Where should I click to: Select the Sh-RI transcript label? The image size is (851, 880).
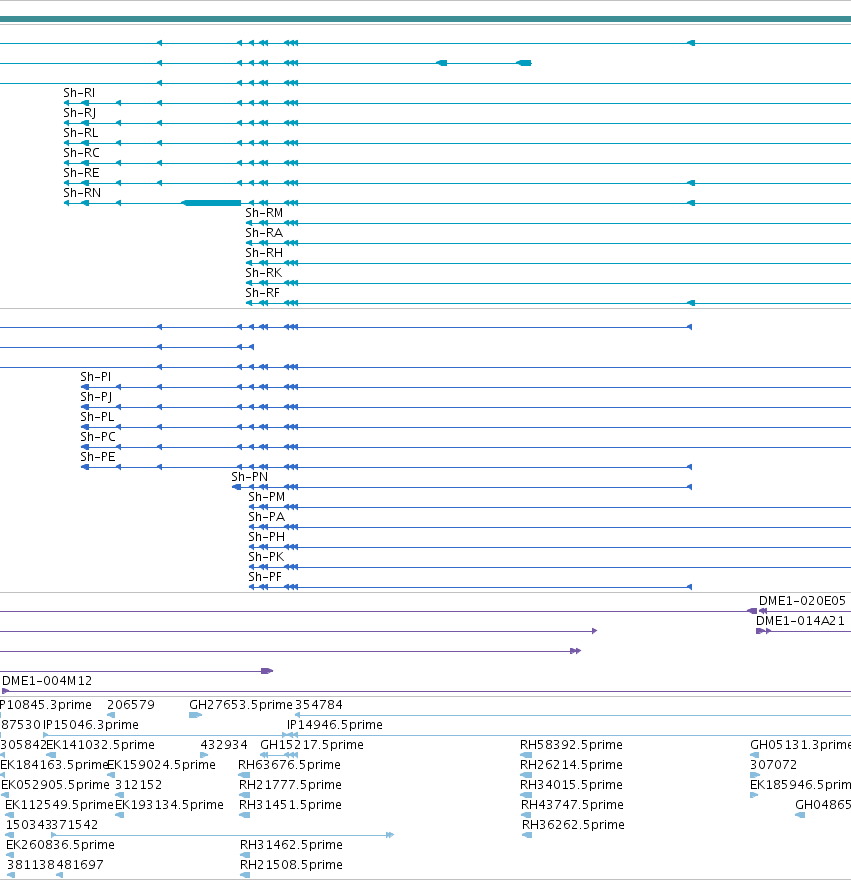[79, 93]
